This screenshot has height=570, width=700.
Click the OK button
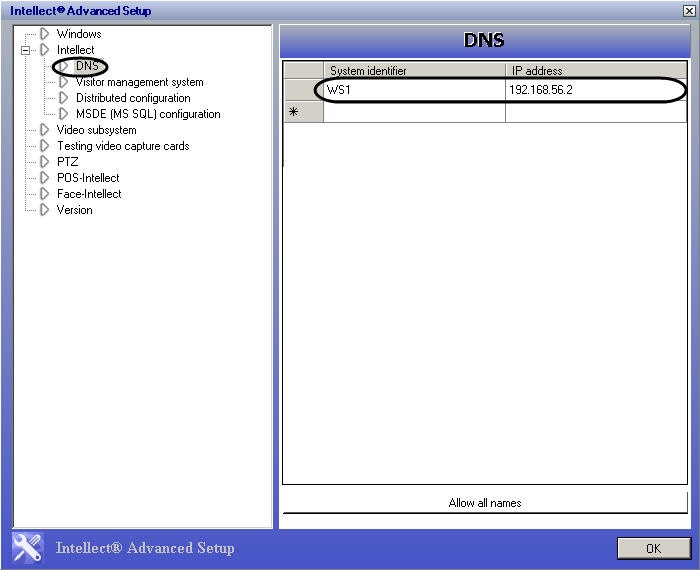tap(654, 548)
